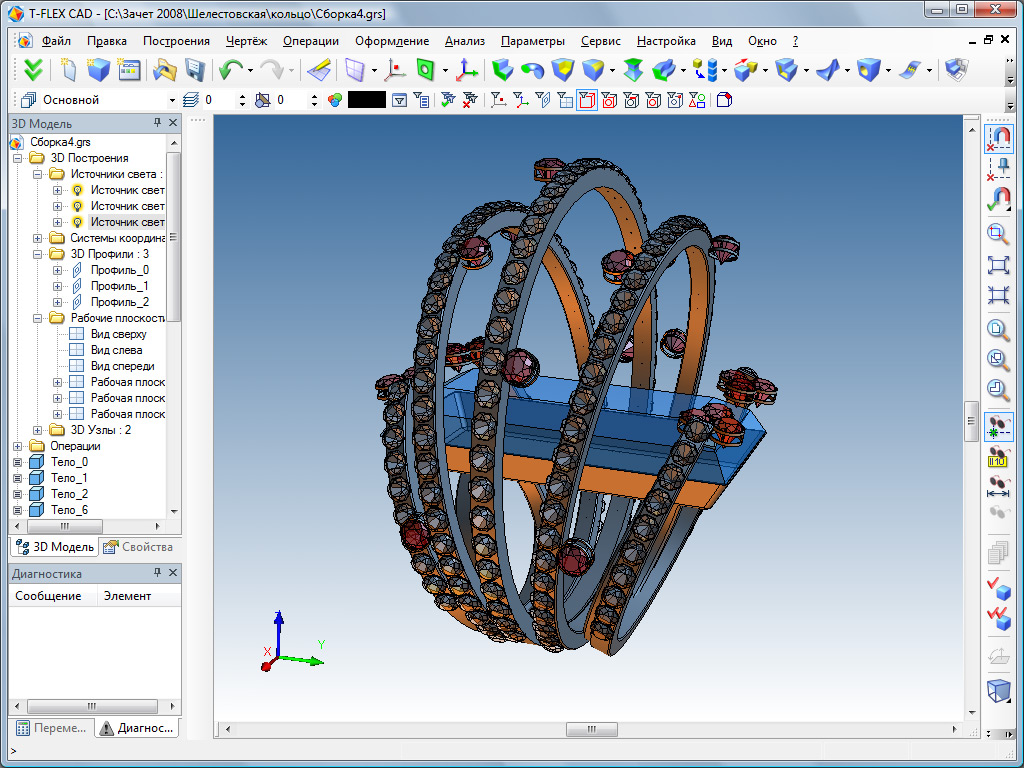Select Вид сверху in the model tree
Viewport: 1024px width, 768px height.
coord(118,334)
